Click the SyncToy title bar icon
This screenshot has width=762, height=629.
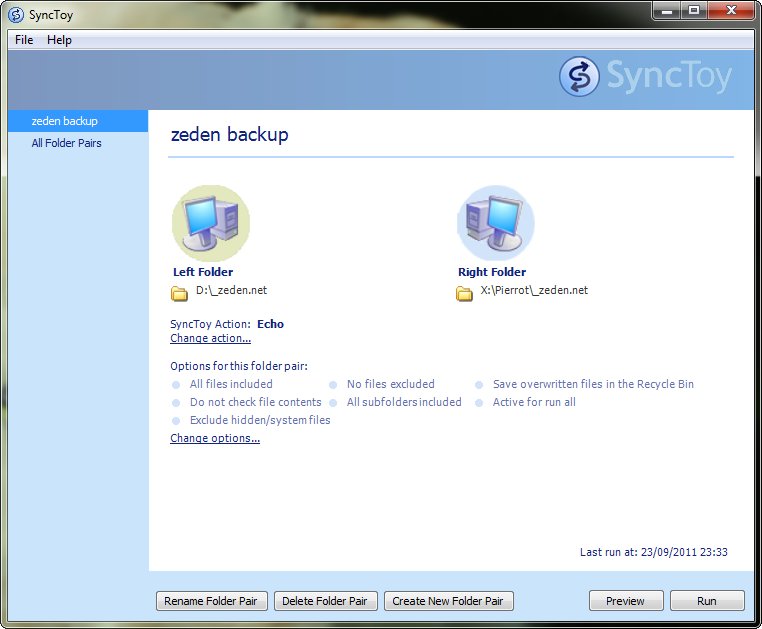click(x=16, y=15)
